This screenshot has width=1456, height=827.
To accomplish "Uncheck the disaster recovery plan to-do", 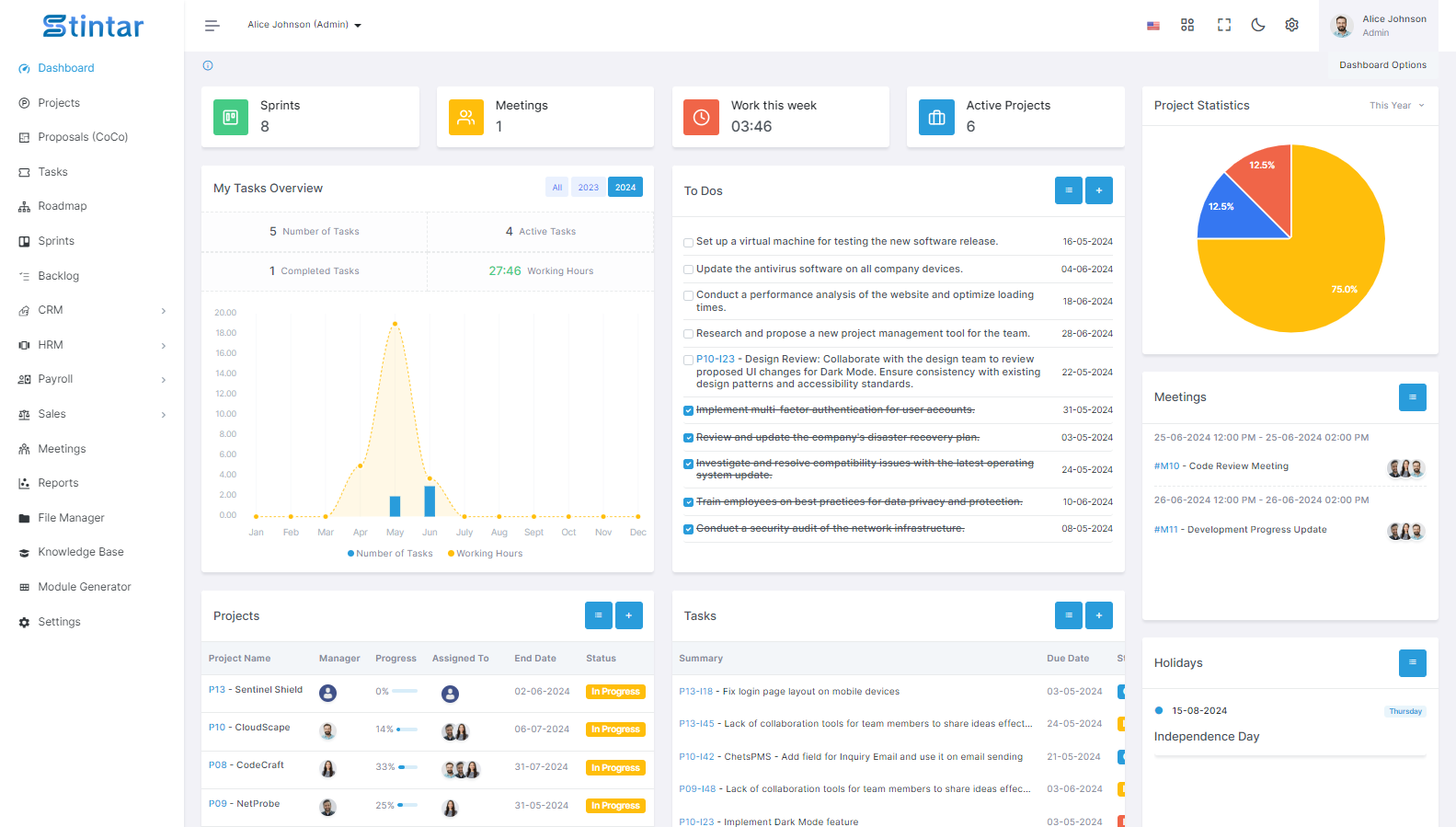I will [688, 438].
